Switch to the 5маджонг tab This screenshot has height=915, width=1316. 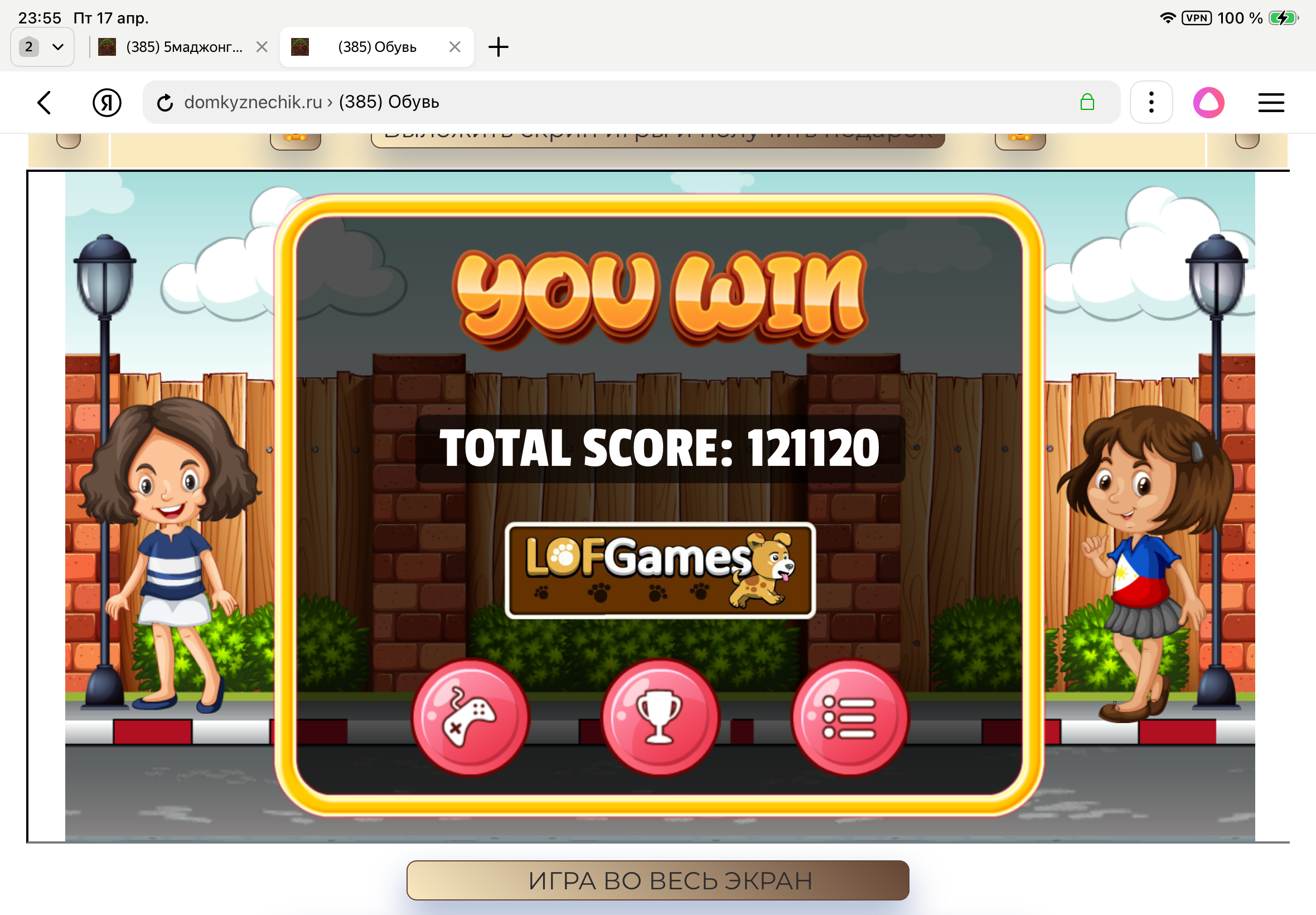click(x=183, y=47)
